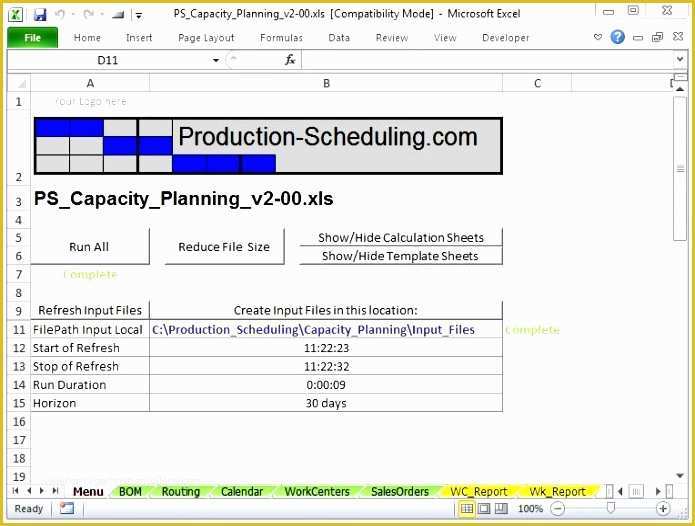Open the Customize Quick Access Toolbar dropdown
This screenshot has width=695, height=526.
pos(139,16)
